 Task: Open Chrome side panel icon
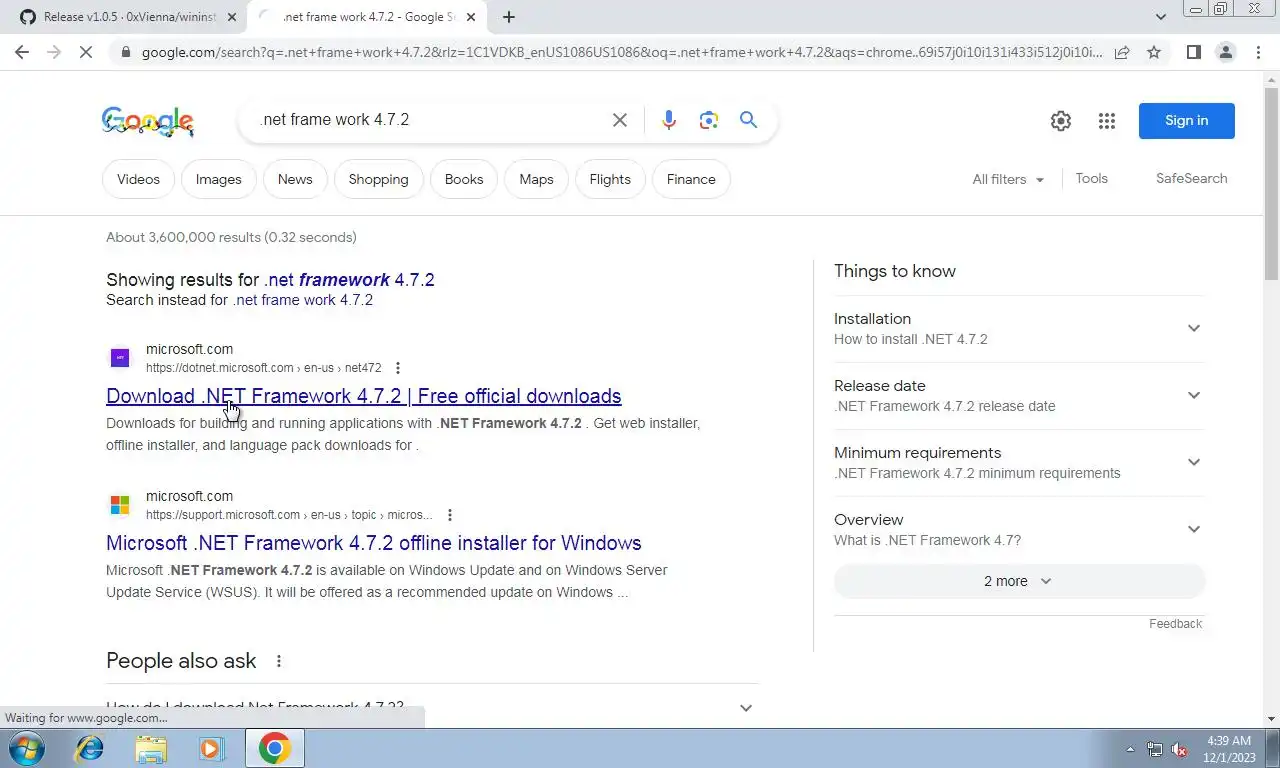(x=1193, y=52)
